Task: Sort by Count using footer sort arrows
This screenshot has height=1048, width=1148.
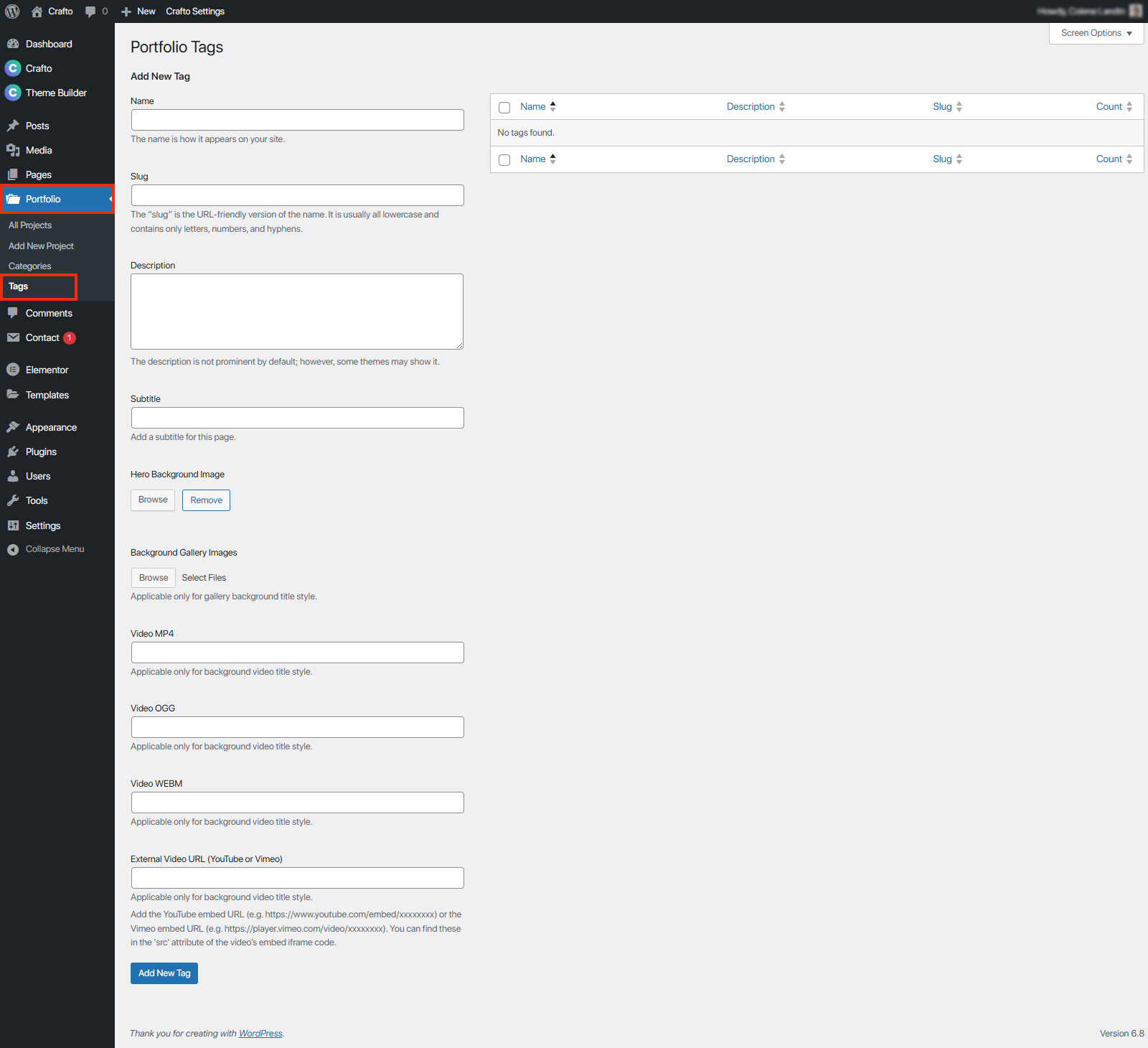Action: coord(1129,159)
